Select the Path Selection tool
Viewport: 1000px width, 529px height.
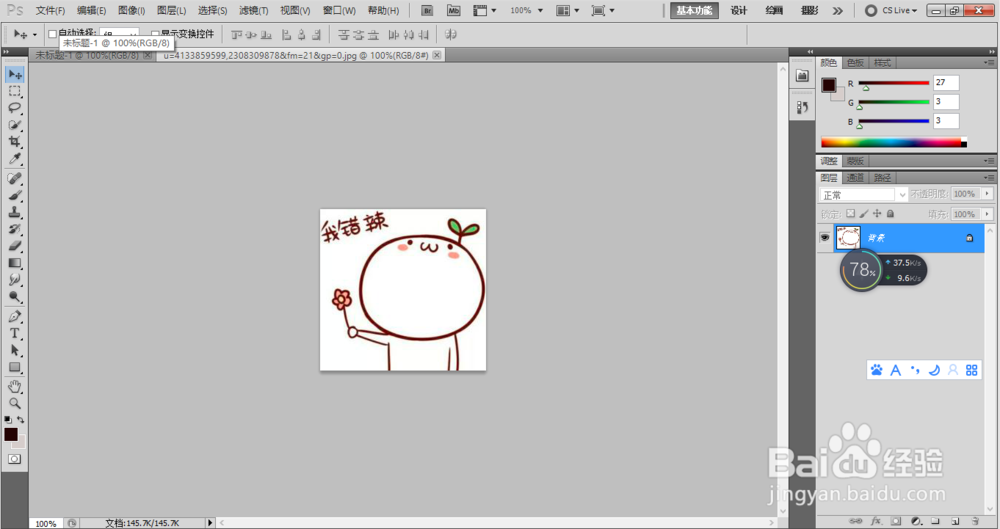(15, 350)
